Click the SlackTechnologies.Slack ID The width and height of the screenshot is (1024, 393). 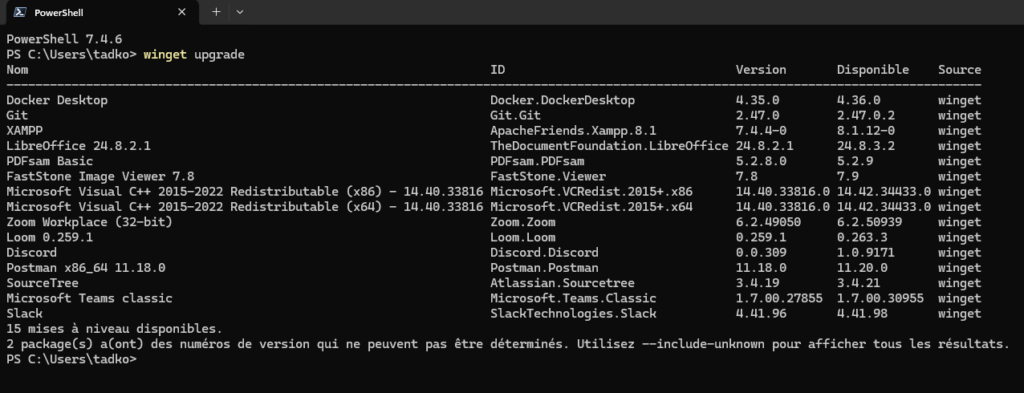coord(573,314)
